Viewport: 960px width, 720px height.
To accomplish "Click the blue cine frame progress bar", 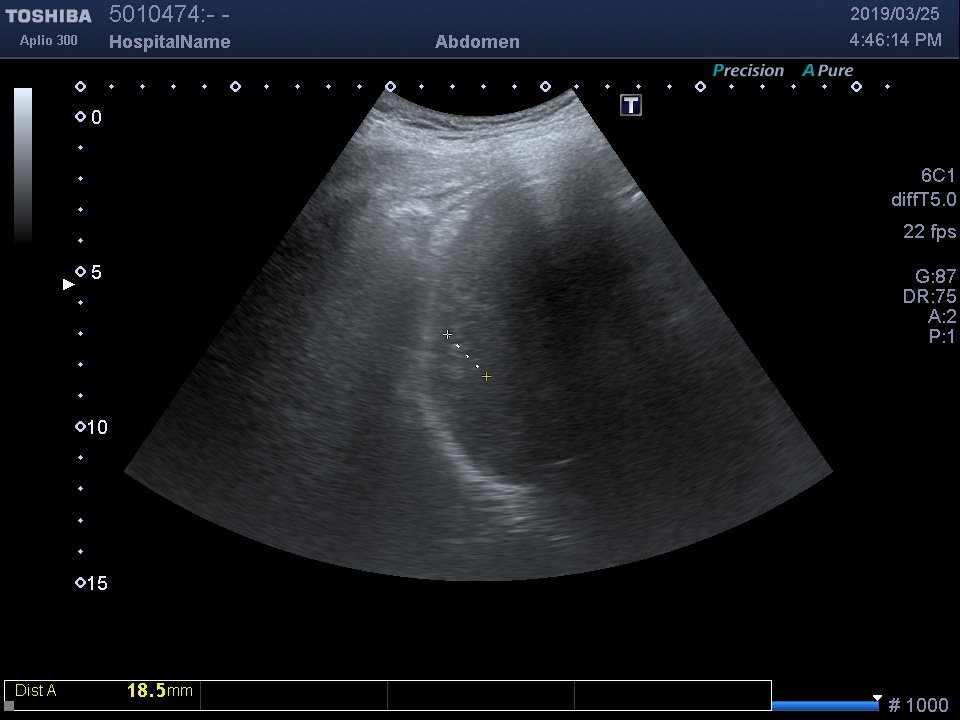I will (824, 706).
